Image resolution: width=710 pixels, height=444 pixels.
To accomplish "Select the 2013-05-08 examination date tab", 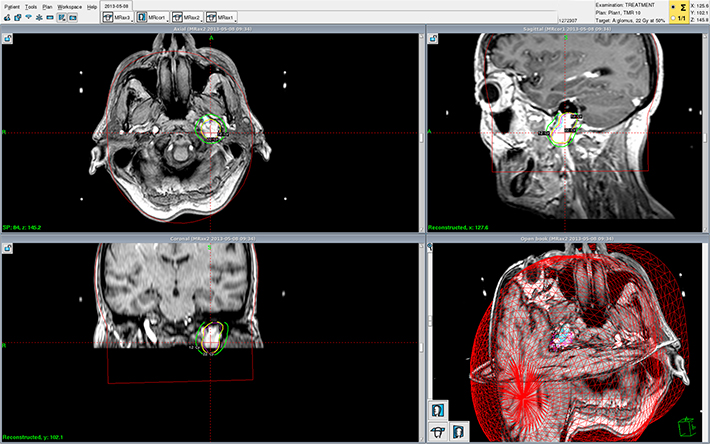I will (x=116, y=6).
